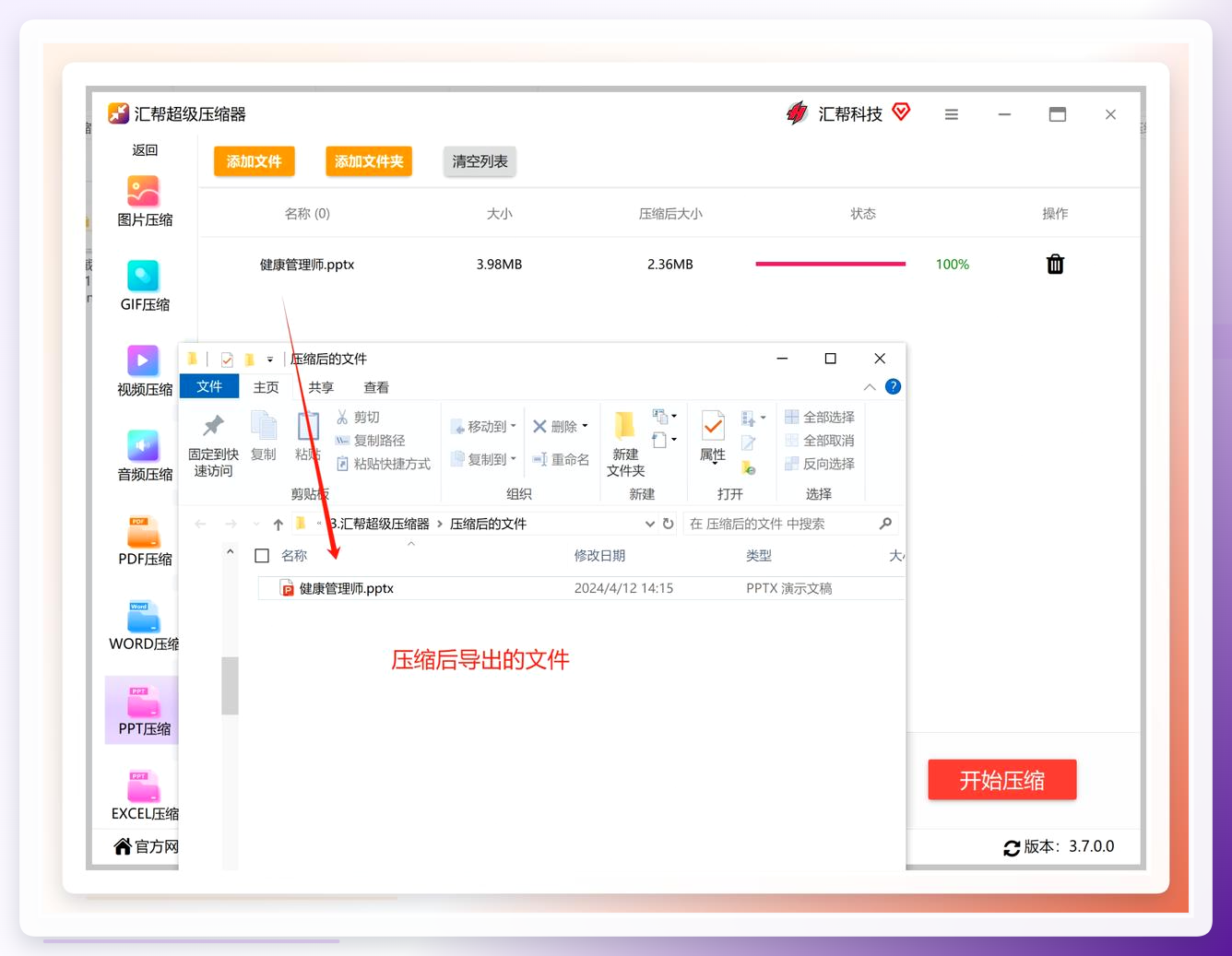Click the Explorer navigation pane scrollbar thumb
The image size is (1232, 956).
click(x=230, y=686)
